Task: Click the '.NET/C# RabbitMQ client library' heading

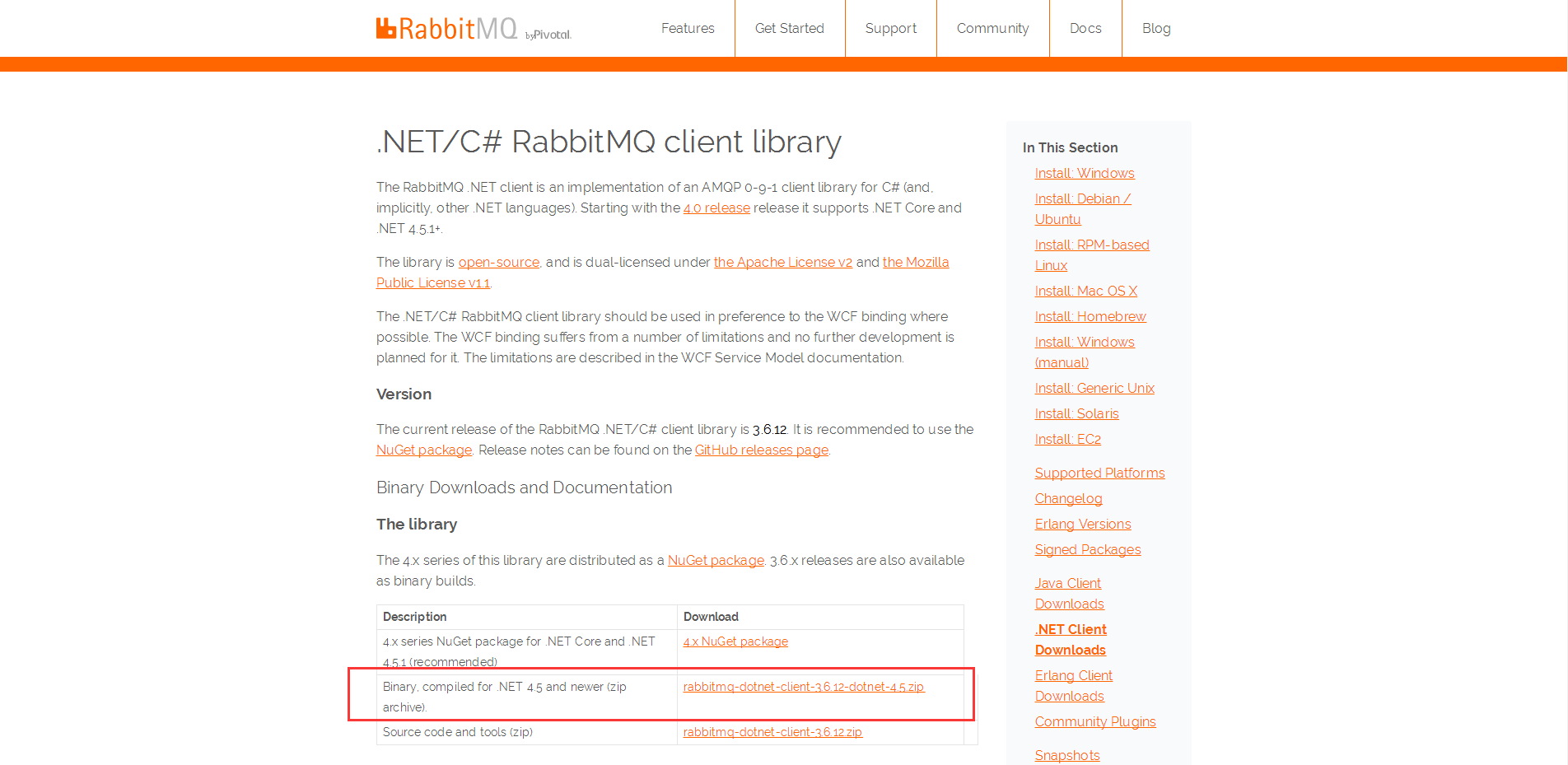Action: (x=609, y=142)
